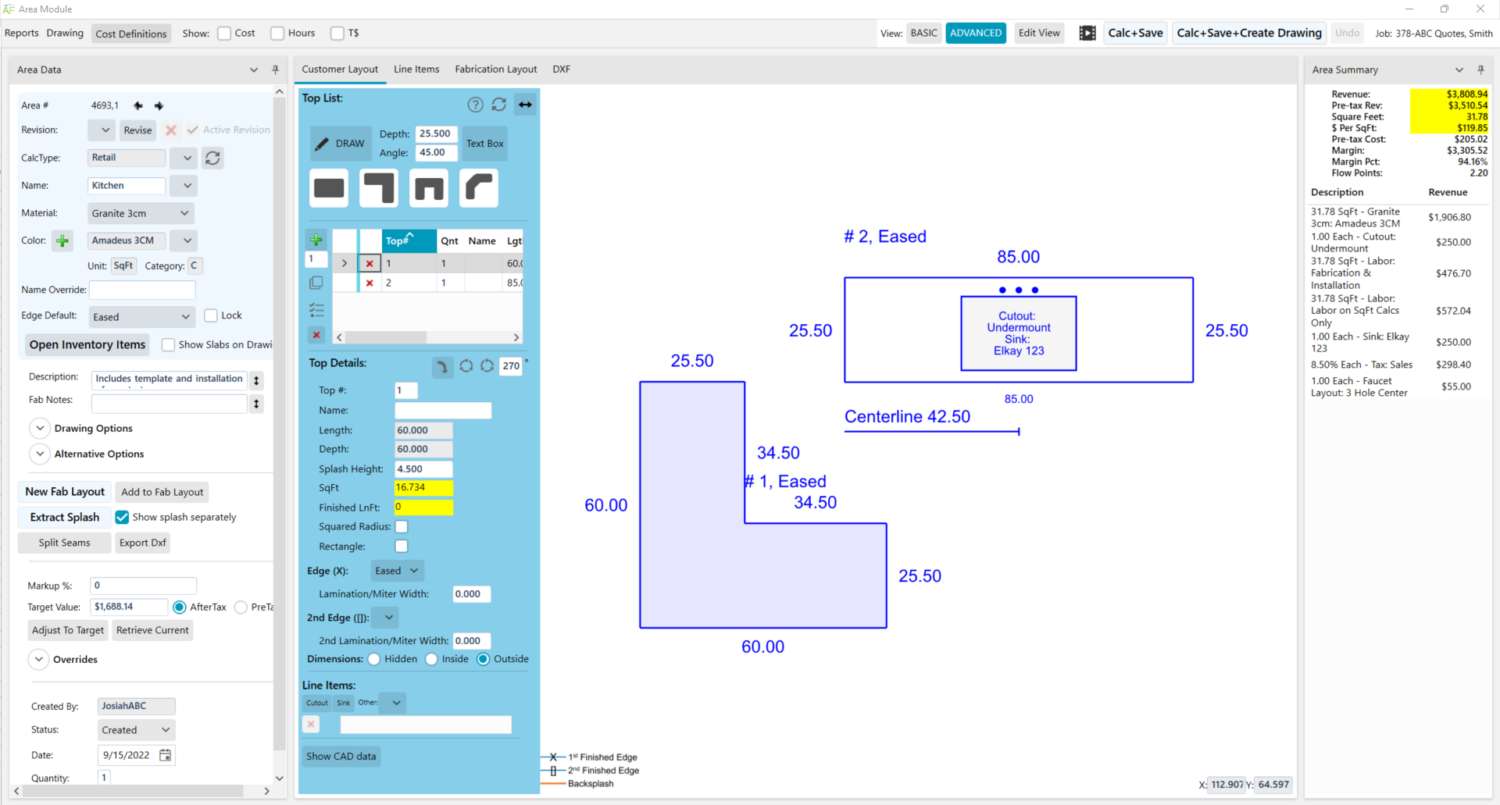Open the Material dropdown showing Granite 3cm
Image resolution: width=1500 pixels, height=805 pixels.
click(140, 212)
